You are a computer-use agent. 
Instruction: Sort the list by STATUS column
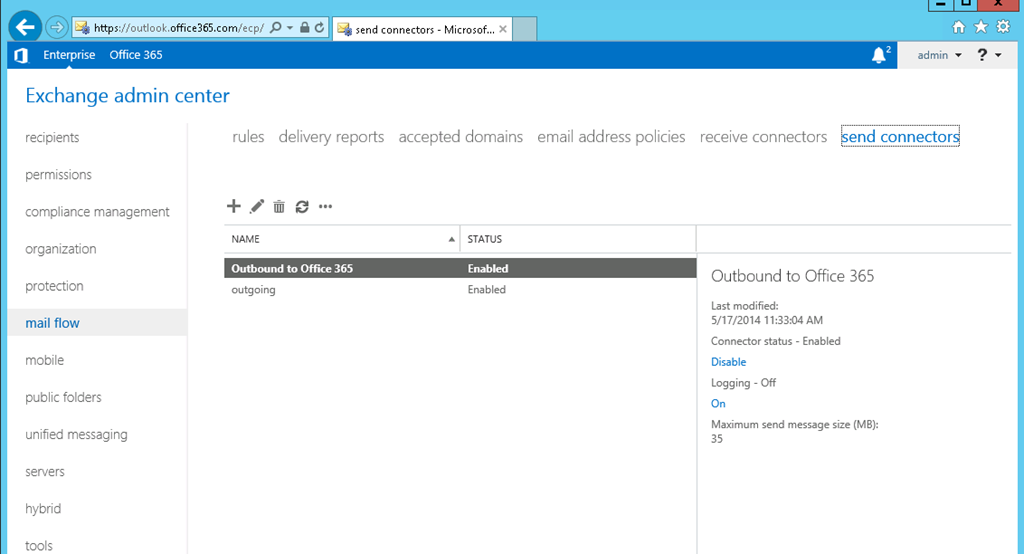click(578, 239)
